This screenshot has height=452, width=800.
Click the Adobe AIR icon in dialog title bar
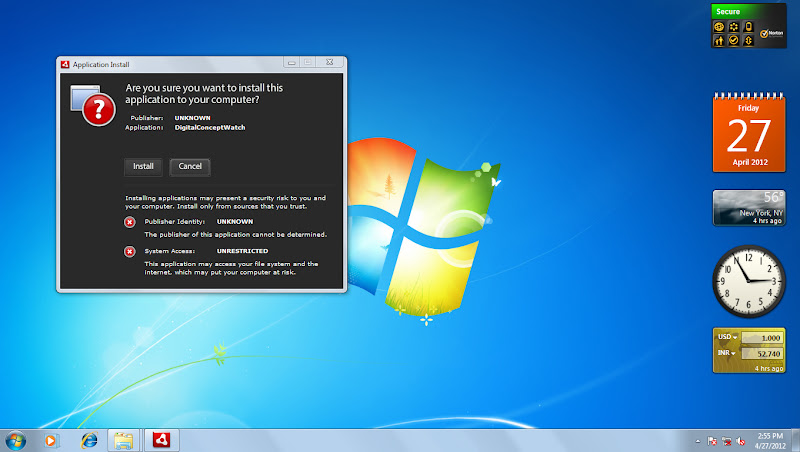(65, 64)
